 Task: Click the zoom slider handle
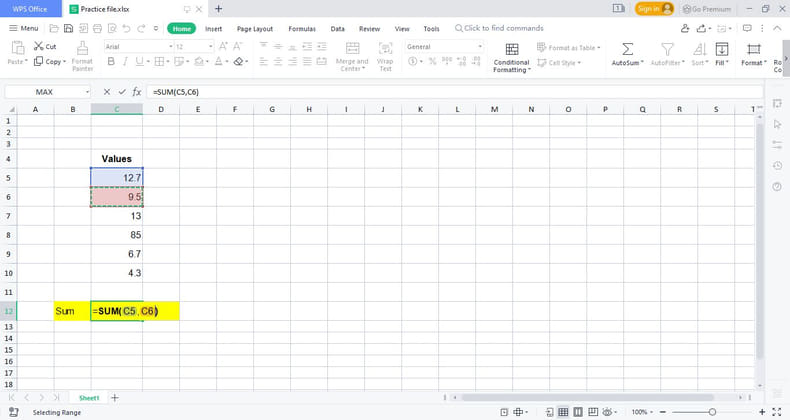click(x=712, y=412)
